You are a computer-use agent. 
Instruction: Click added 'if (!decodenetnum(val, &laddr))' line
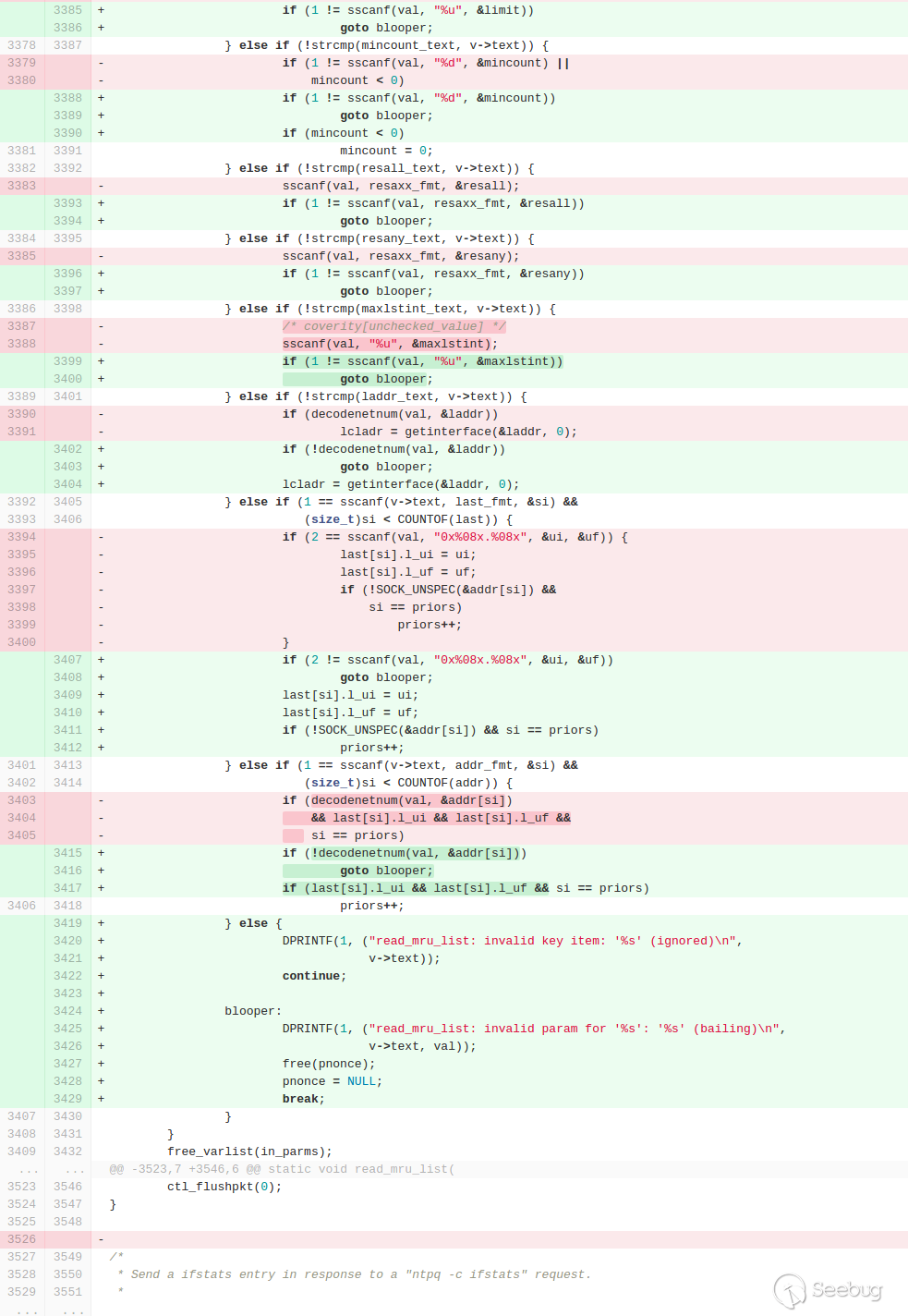coord(393,449)
